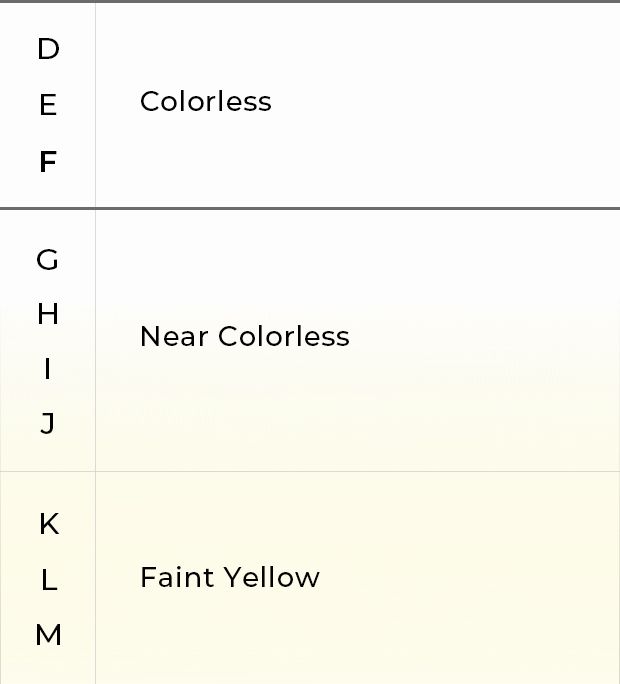The image size is (620, 684).
Task: Select the E color grade letter
Action: tap(48, 105)
